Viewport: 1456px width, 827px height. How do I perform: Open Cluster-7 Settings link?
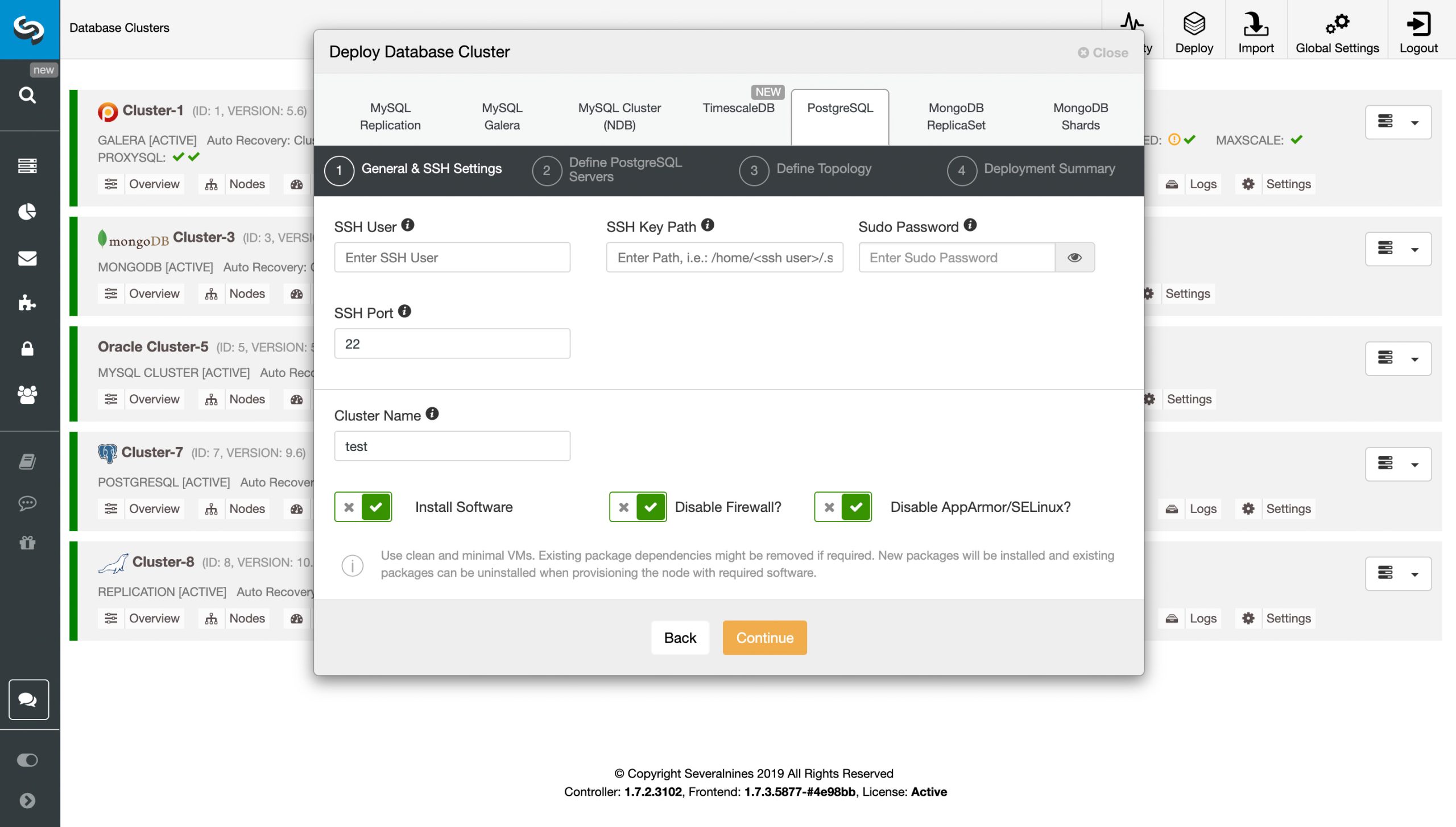(1276, 509)
